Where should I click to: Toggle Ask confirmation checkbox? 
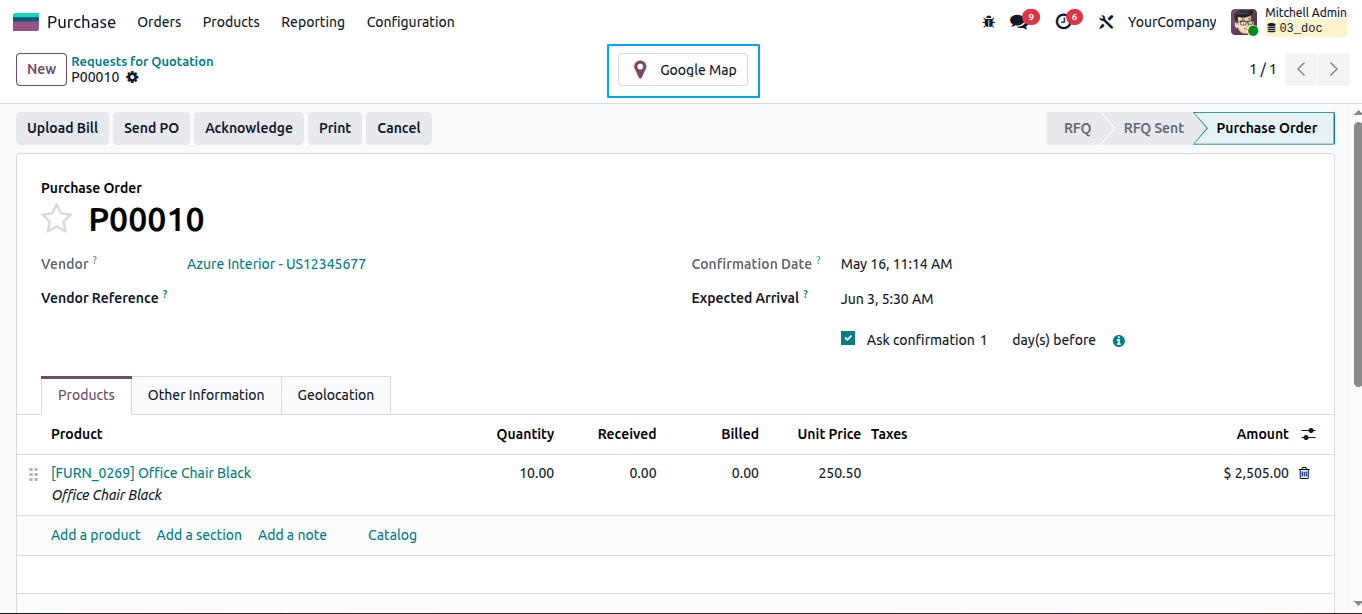[x=848, y=339]
